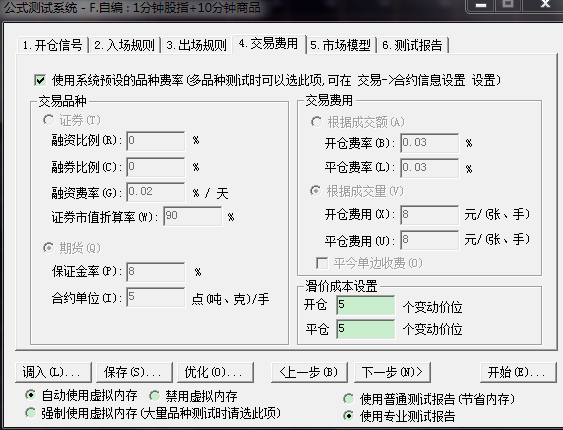The width and height of the screenshot is (563, 430).
Task: Click the 4.交易费用 tab
Action: pos(269,44)
